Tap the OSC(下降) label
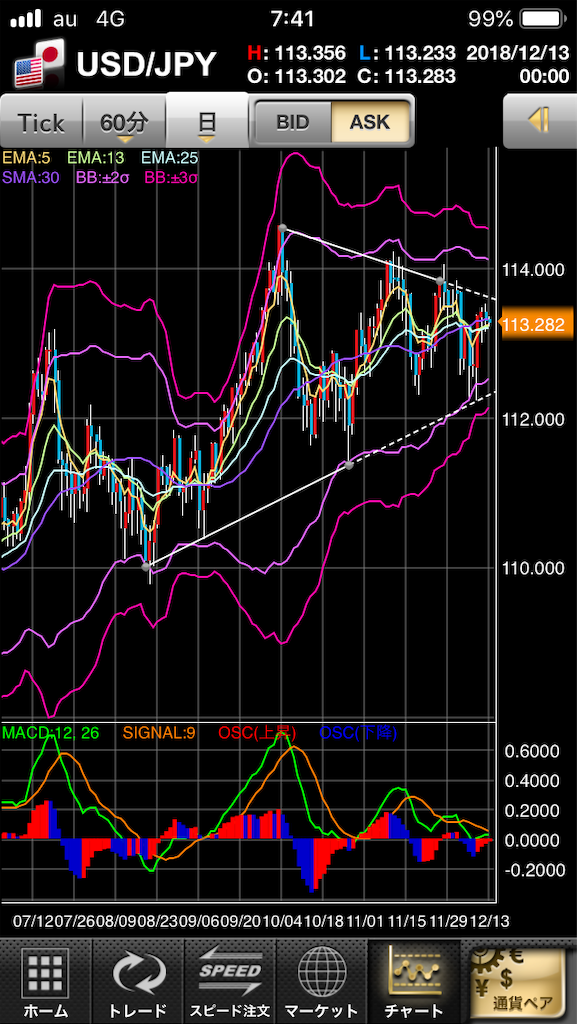The height and width of the screenshot is (1024, 577). tap(358, 733)
